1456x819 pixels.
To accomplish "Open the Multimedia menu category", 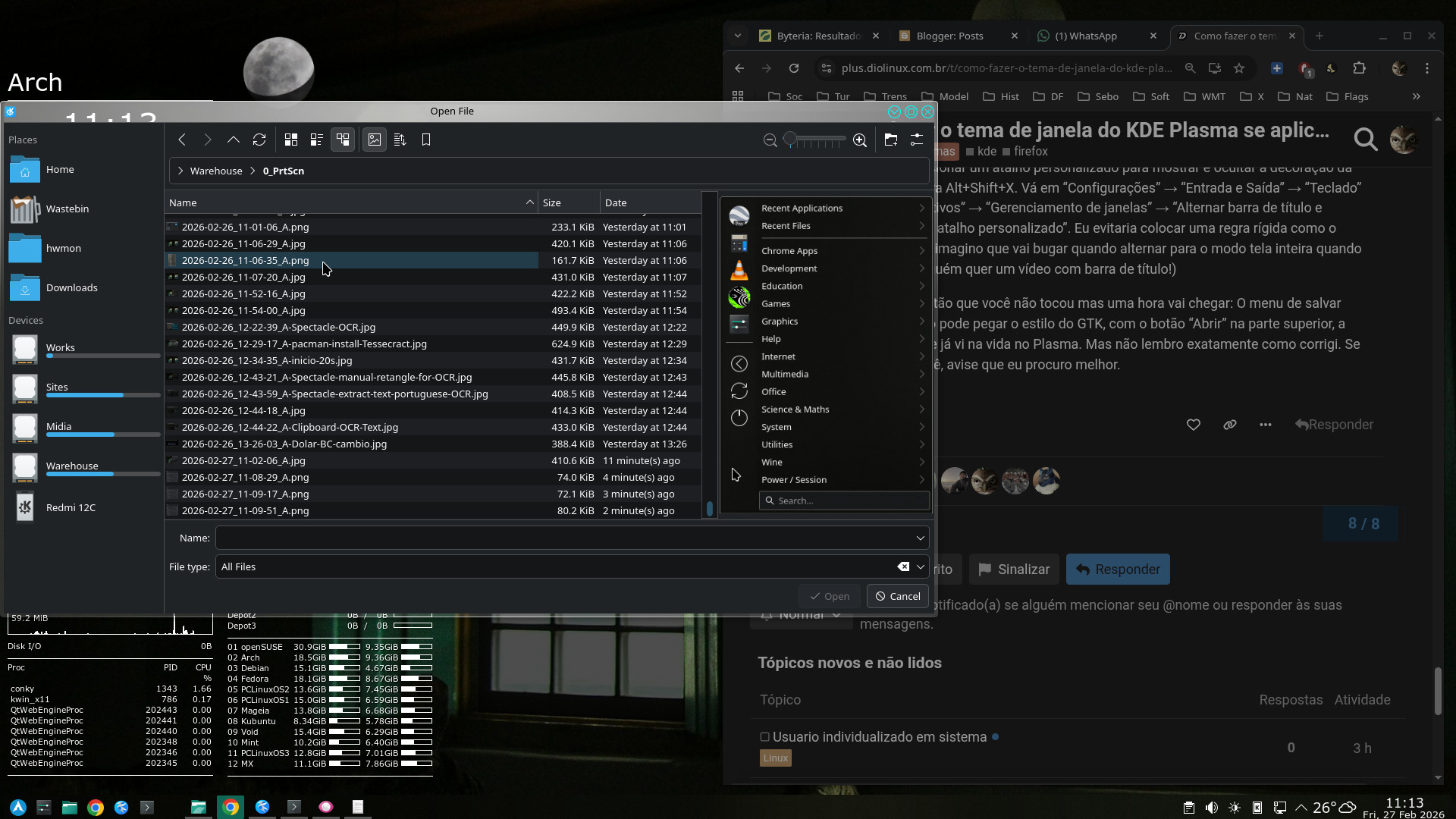I will (x=785, y=374).
